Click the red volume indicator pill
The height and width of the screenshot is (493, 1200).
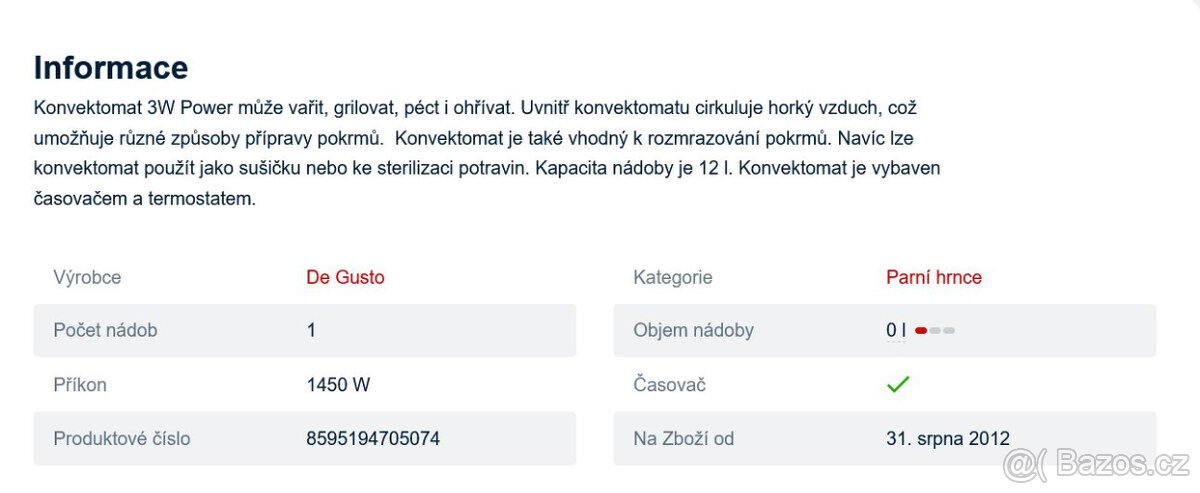(921, 330)
